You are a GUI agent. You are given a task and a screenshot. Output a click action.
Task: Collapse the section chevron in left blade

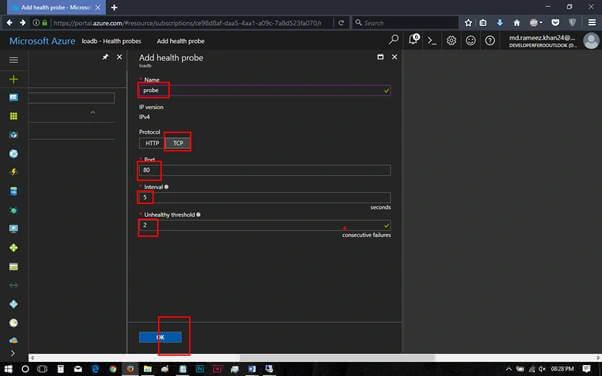point(93,113)
